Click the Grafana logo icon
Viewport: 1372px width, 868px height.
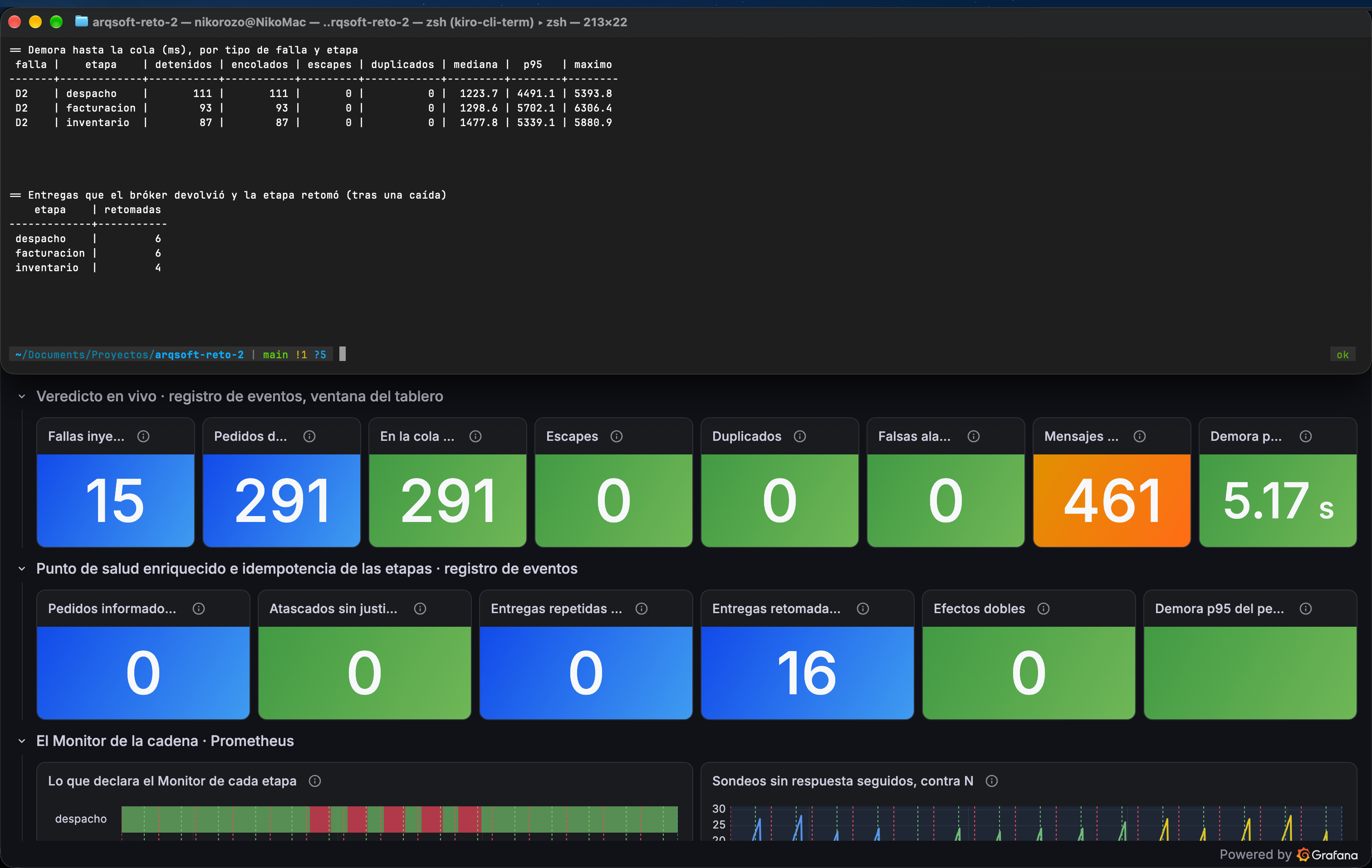(x=1303, y=854)
